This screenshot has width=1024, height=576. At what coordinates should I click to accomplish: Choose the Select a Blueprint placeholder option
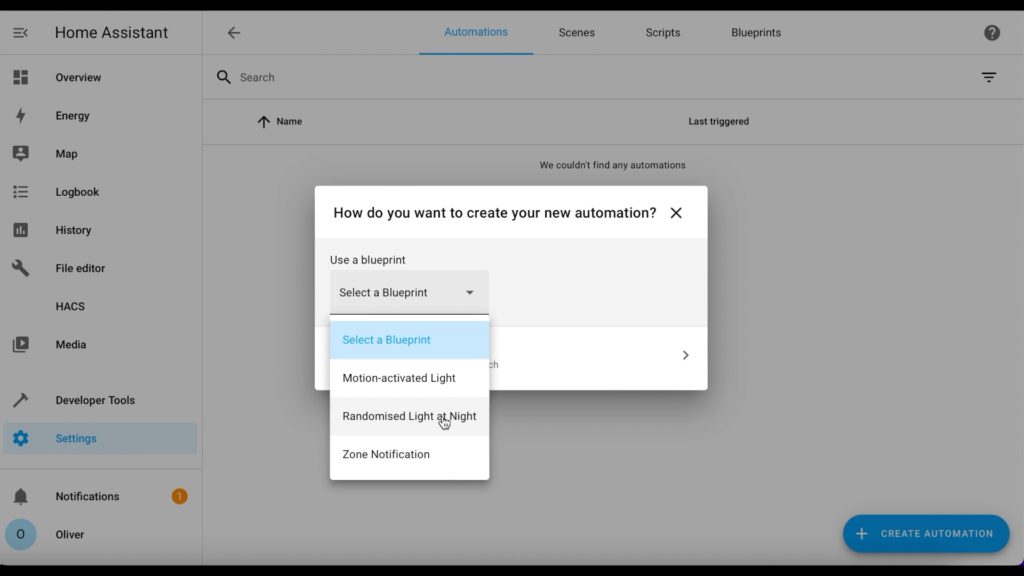409,340
